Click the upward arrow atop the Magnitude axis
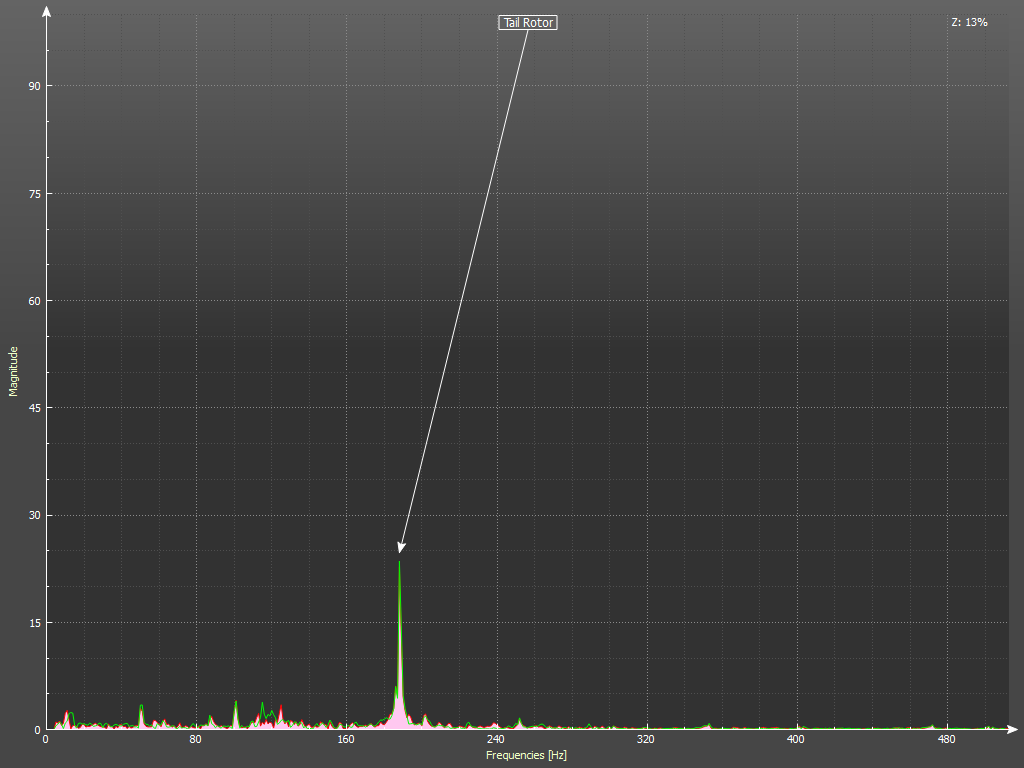 (47, 12)
